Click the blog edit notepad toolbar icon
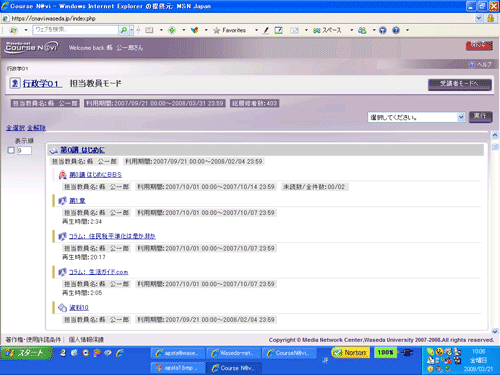The image size is (500, 375). tap(279, 30)
